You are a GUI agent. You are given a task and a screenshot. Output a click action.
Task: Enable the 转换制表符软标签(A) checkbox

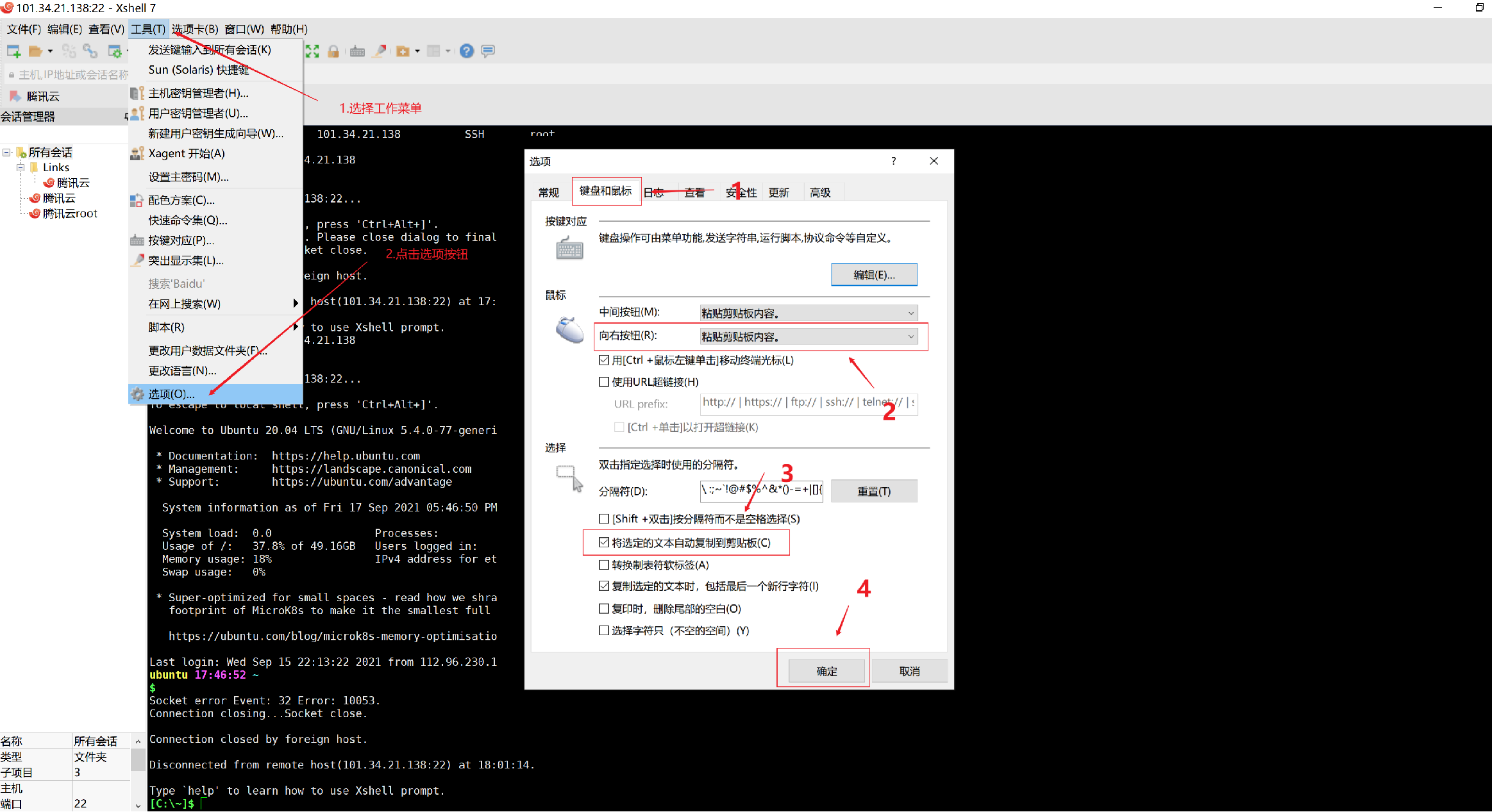point(604,565)
